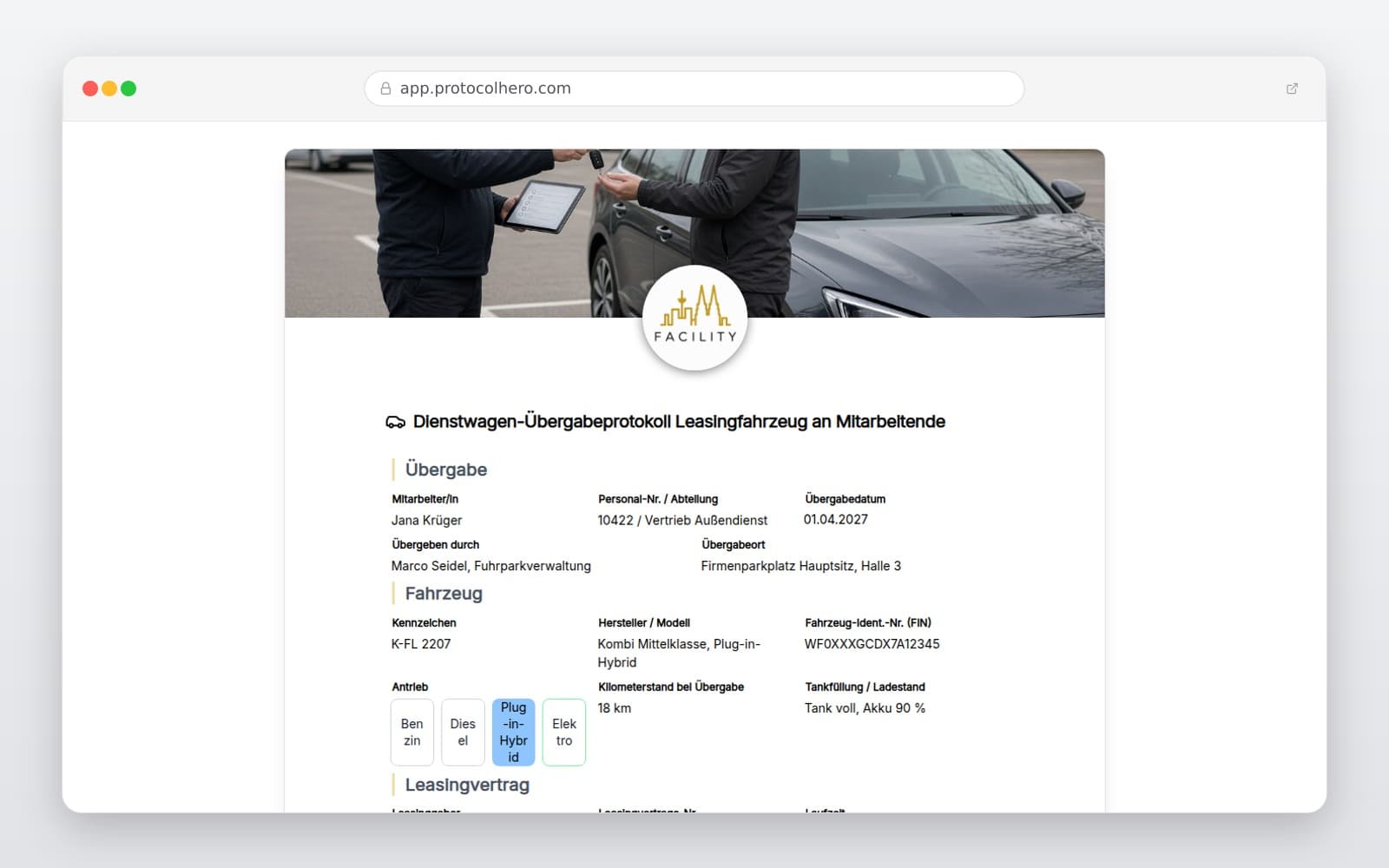The height and width of the screenshot is (868, 1389).
Task: Click the Übergabeort label
Action: point(734,545)
